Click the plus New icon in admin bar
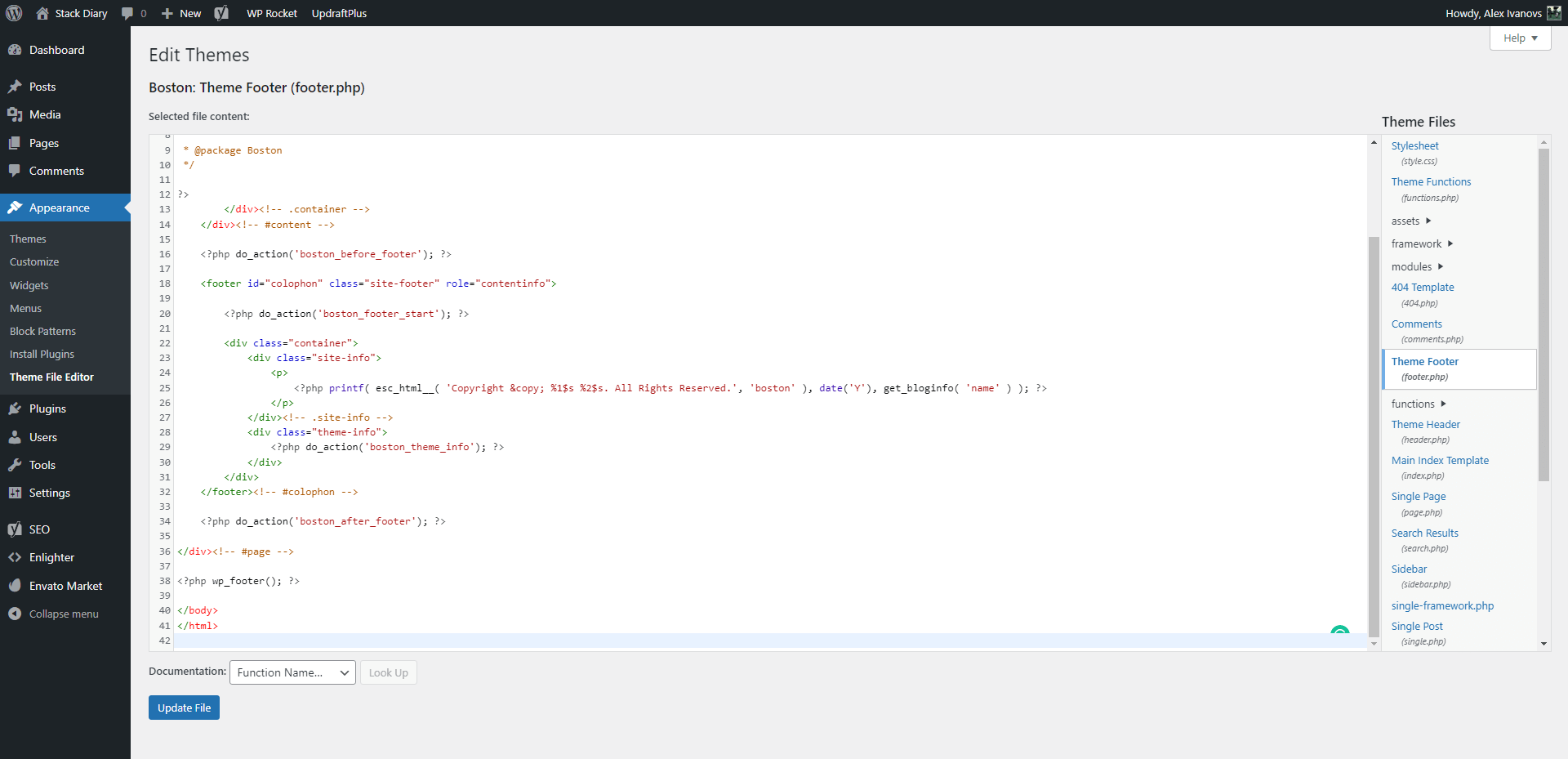Viewport: 1568px width, 759px height. pos(167,13)
